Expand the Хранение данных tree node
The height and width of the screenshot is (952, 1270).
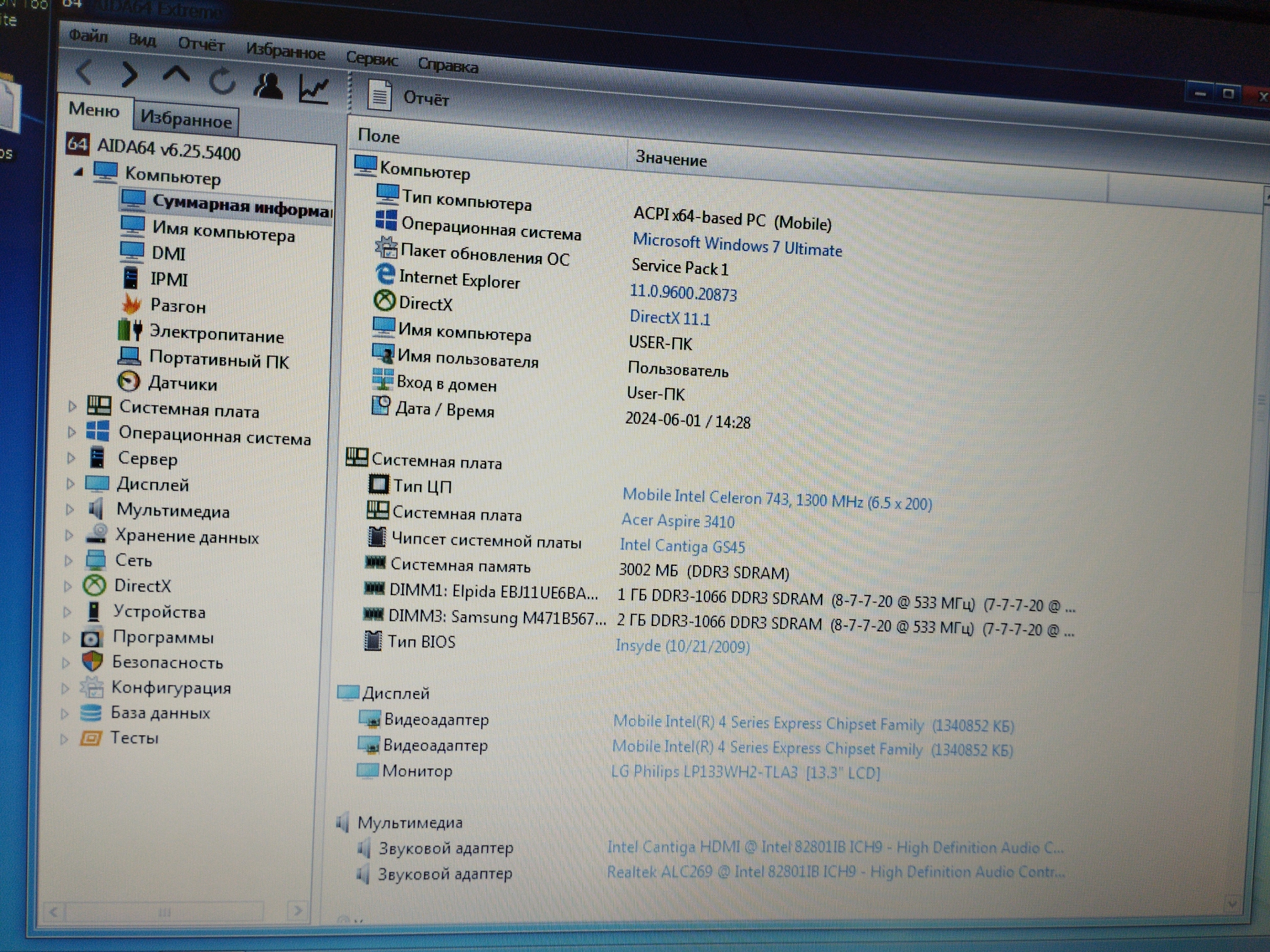(x=69, y=535)
